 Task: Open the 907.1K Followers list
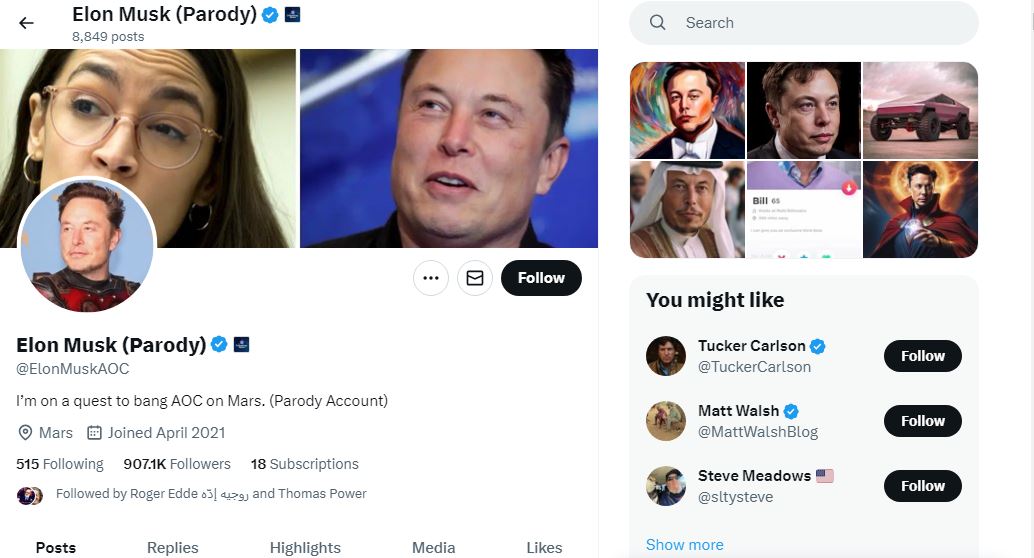[177, 464]
